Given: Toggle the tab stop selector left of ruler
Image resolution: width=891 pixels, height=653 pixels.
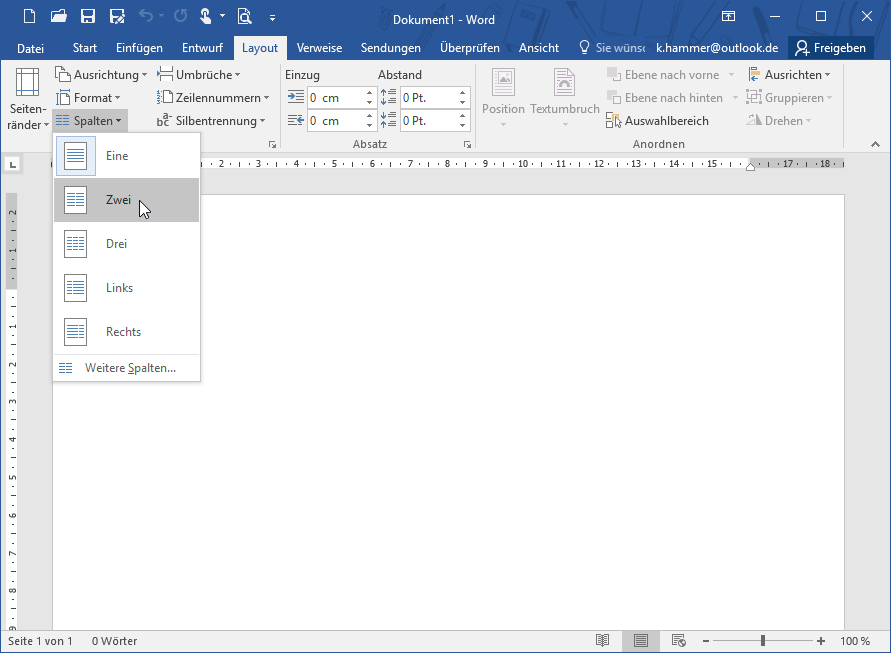Looking at the screenshot, I should click(13, 165).
